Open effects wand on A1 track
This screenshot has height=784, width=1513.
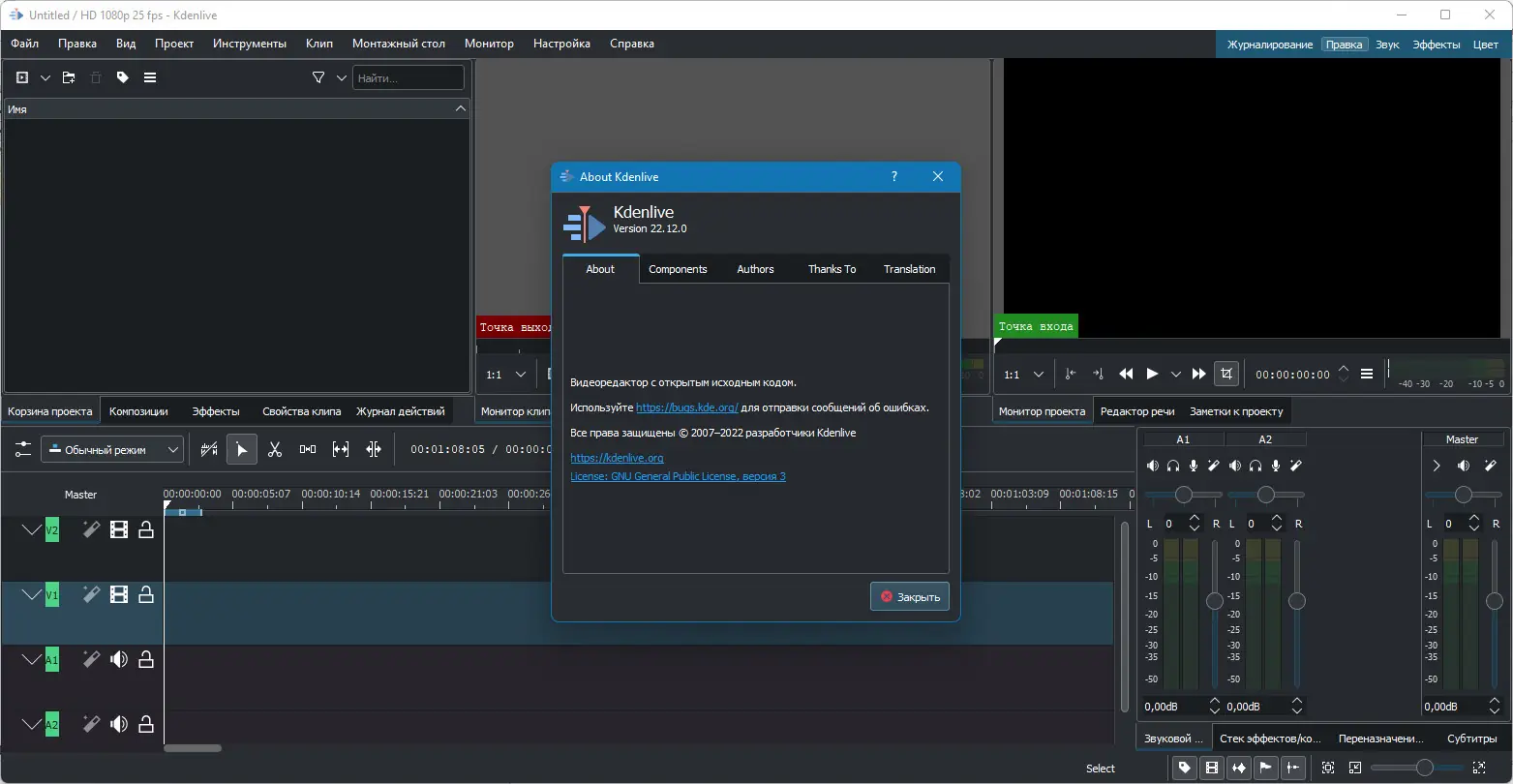pyautogui.click(x=91, y=659)
